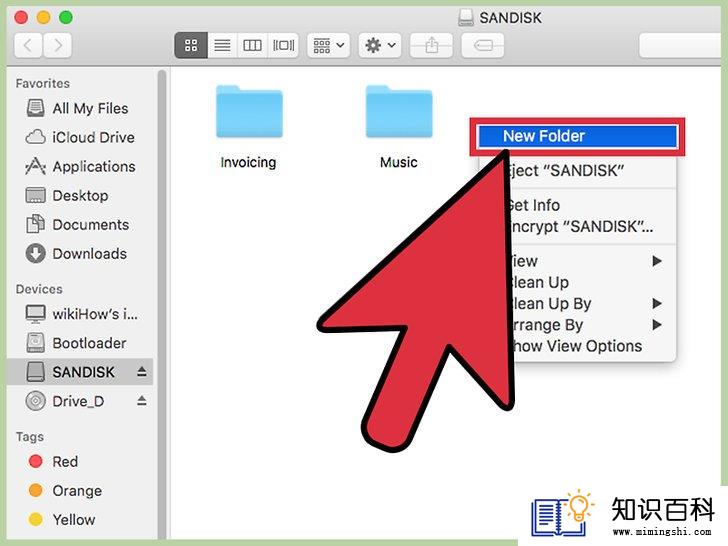Select the Invoicing folder

[x=249, y=127]
